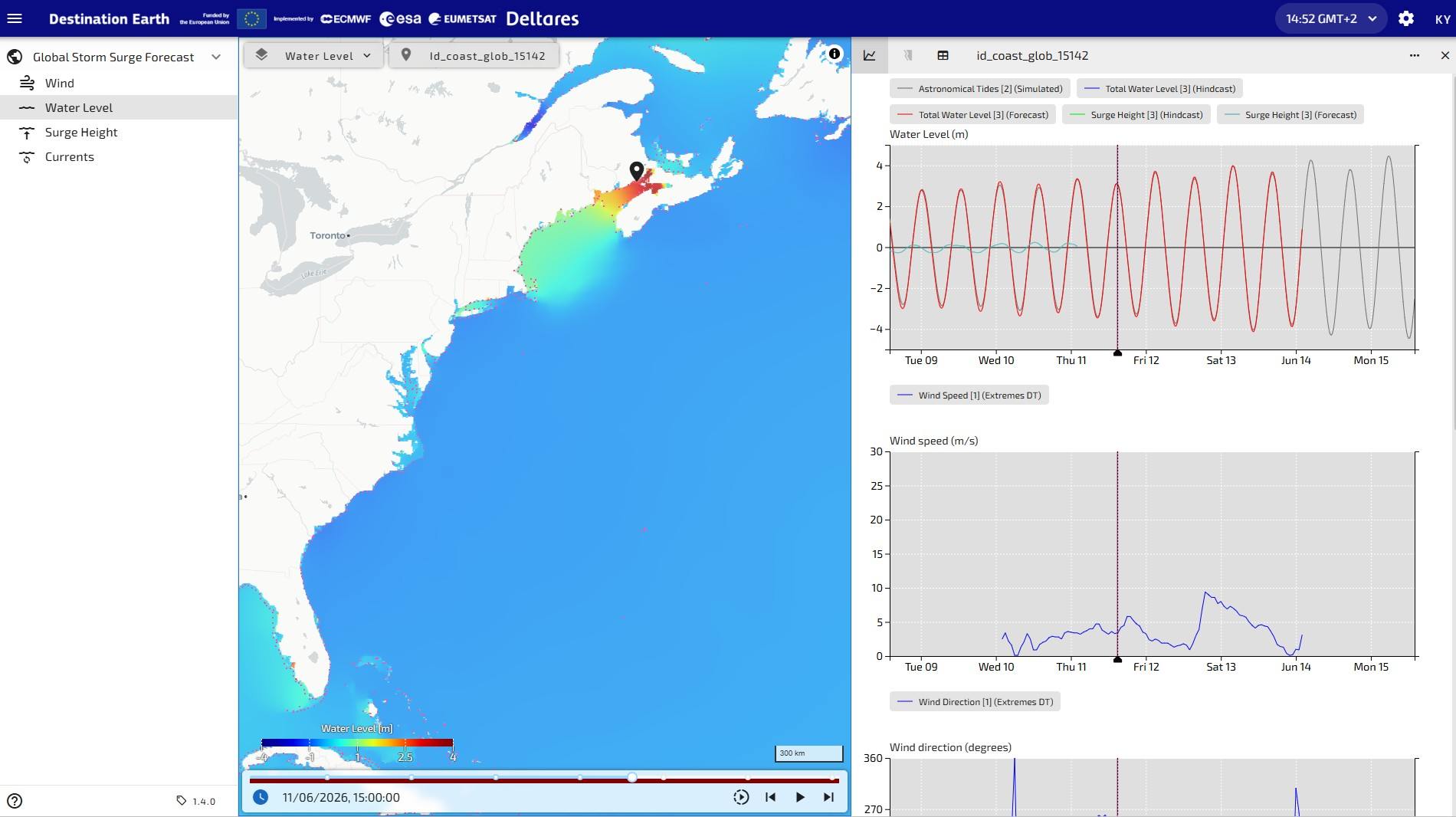Toggle Total Water Level [3] (Hindcast) series
The height and width of the screenshot is (817, 1456).
1159,89
